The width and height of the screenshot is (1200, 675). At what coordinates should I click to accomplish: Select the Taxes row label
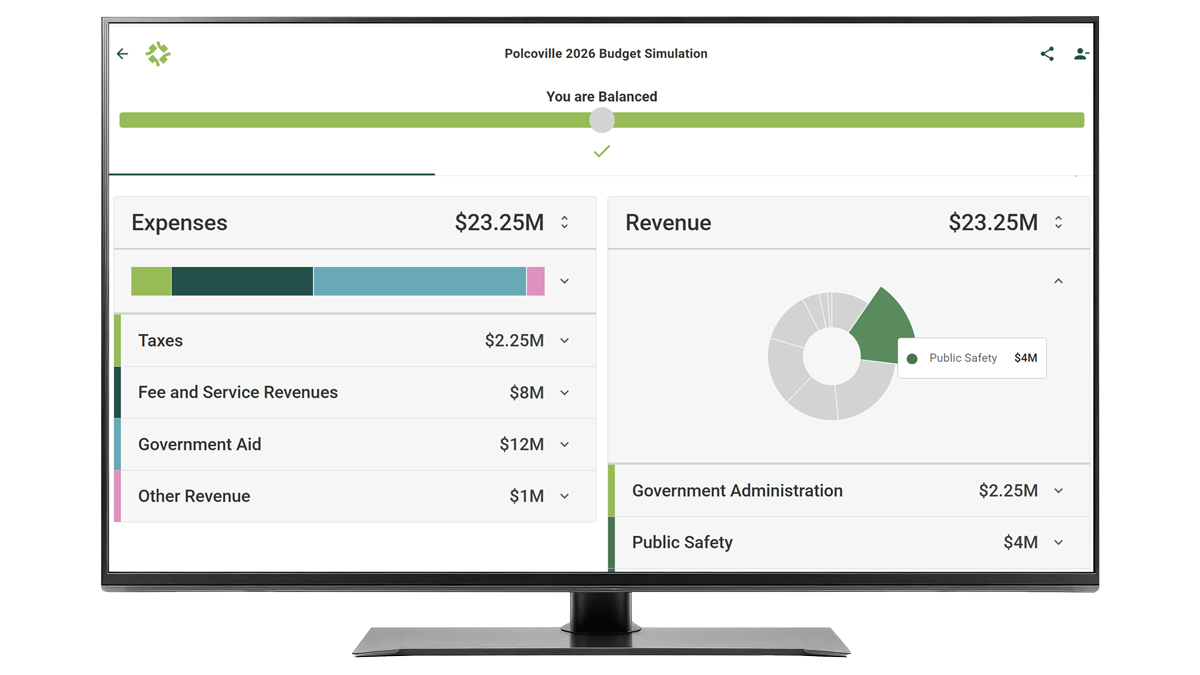[160, 341]
